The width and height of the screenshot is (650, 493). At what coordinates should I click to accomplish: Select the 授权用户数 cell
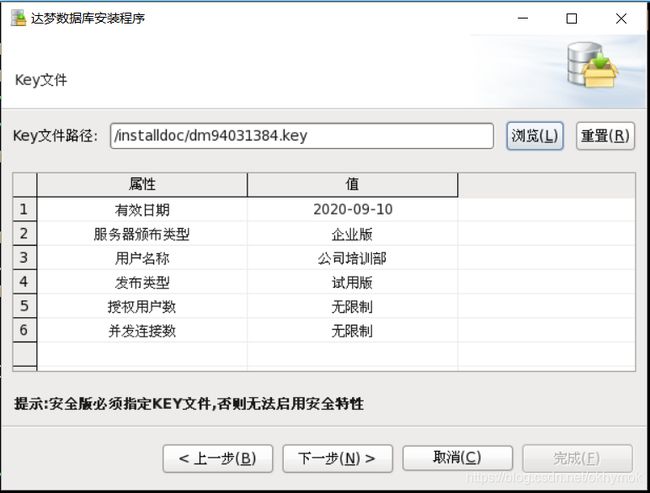coord(142,306)
